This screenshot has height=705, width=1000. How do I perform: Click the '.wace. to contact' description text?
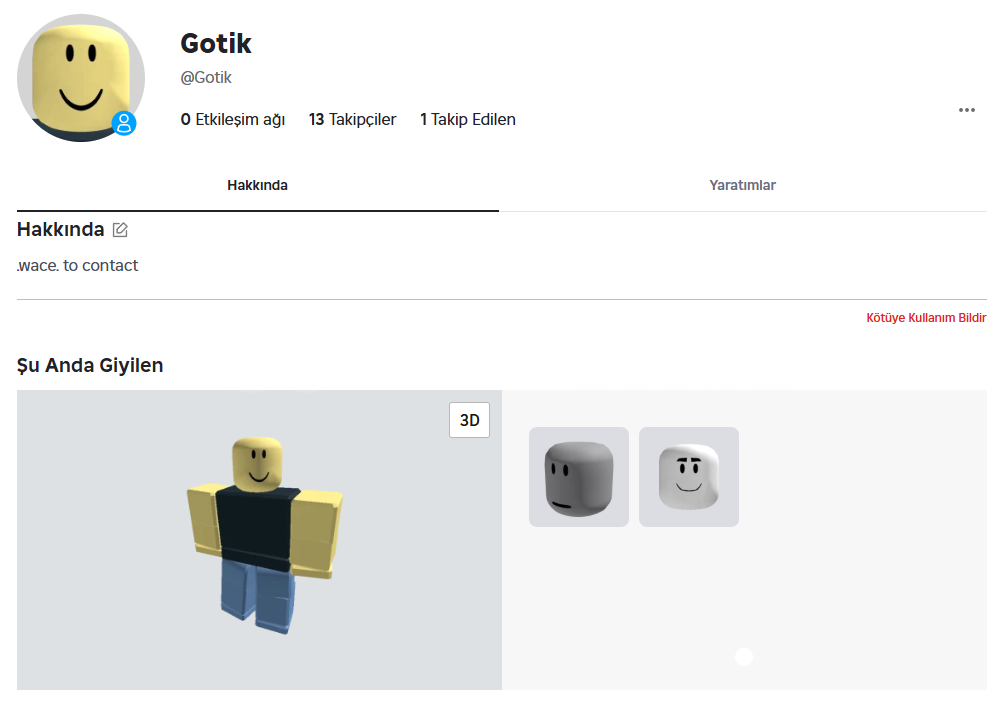coord(77,265)
